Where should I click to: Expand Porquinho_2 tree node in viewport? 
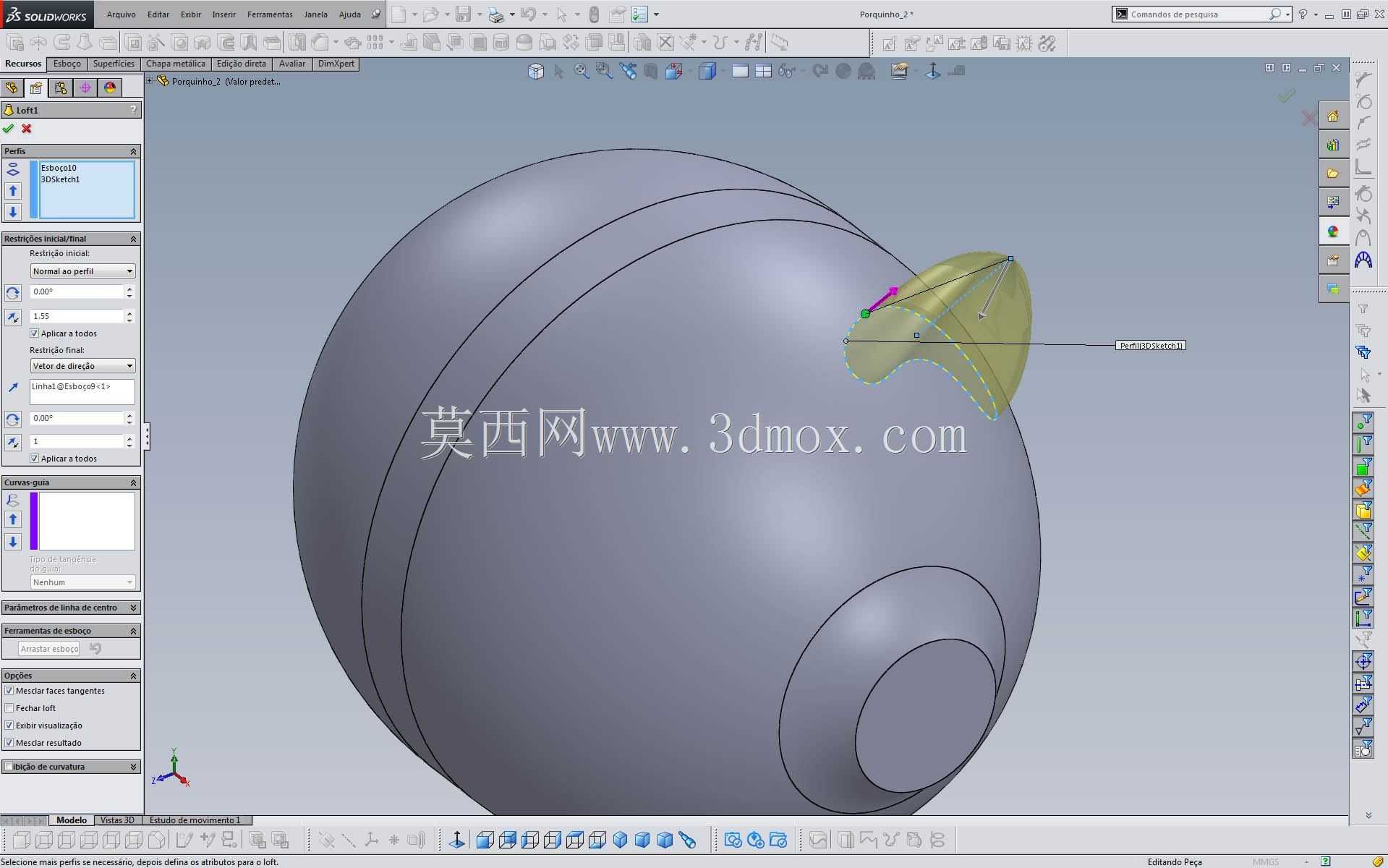pyautogui.click(x=150, y=81)
